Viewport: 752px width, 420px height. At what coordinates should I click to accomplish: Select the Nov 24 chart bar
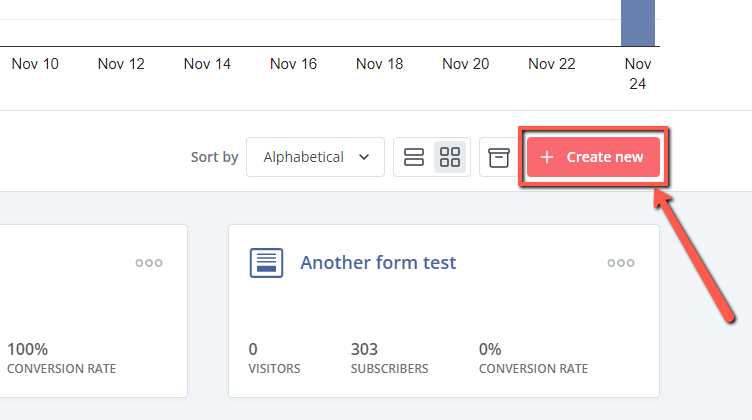[x=638, y=23]
